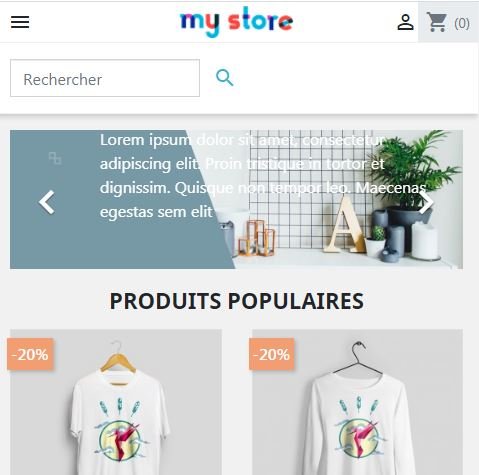Open the long-sleeve hummingbird sweater product
The image size is (479, 475).
pyautogui.click(x=357, y=402)
